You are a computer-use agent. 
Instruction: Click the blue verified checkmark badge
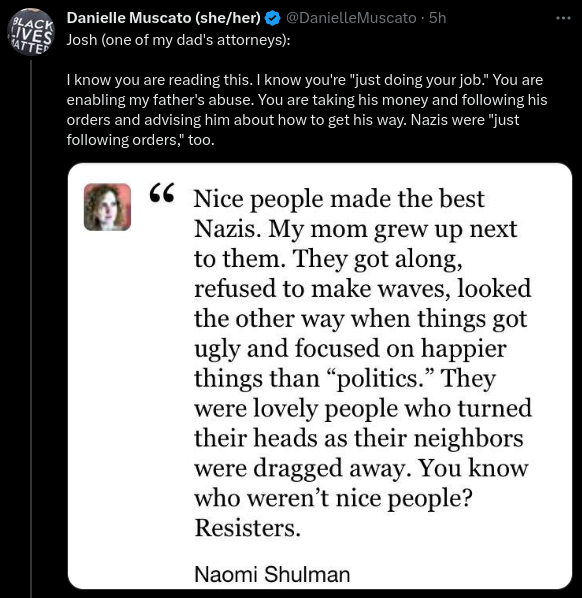272,18
